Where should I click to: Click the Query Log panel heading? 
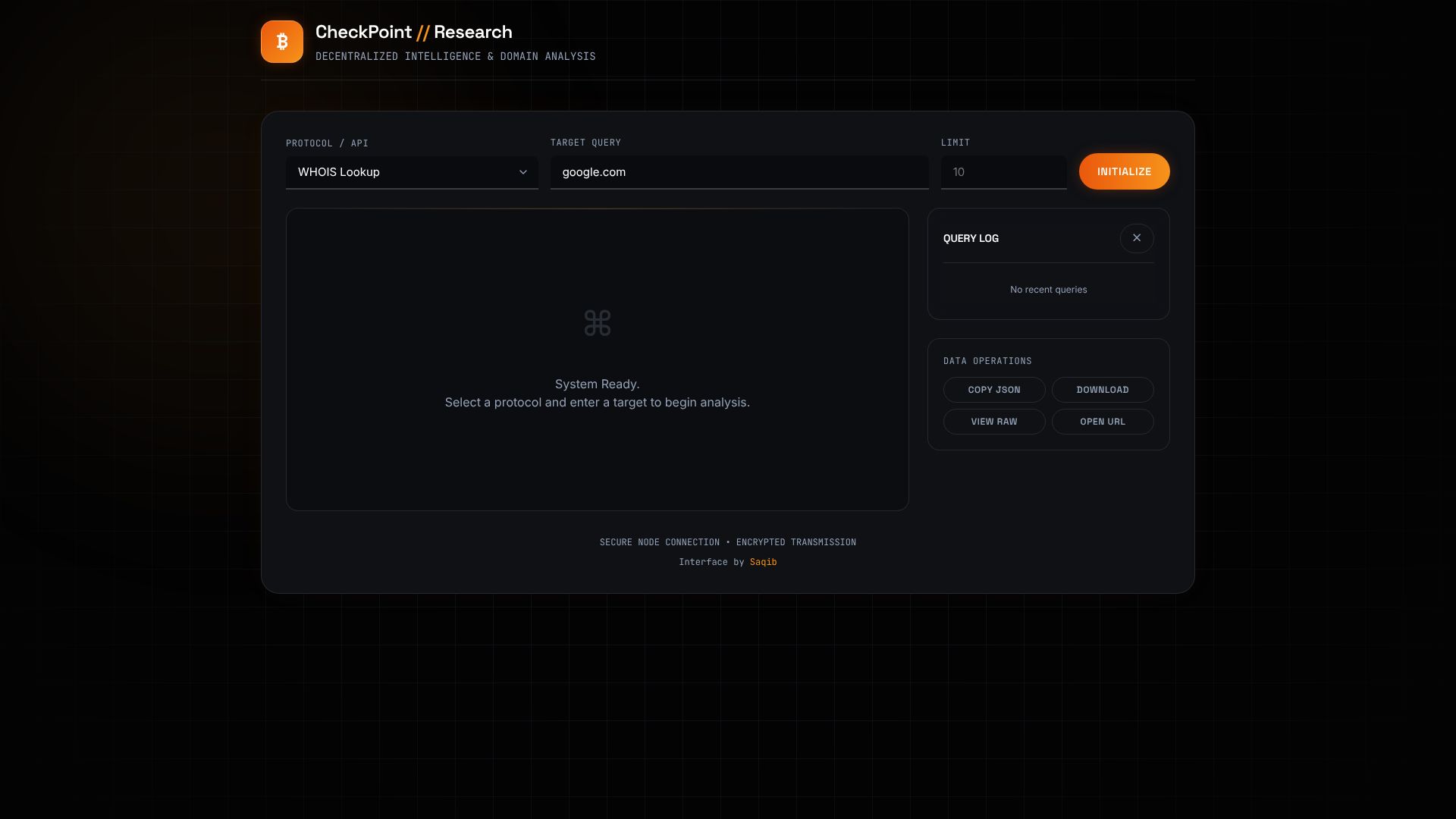click(x=971, y=238)
